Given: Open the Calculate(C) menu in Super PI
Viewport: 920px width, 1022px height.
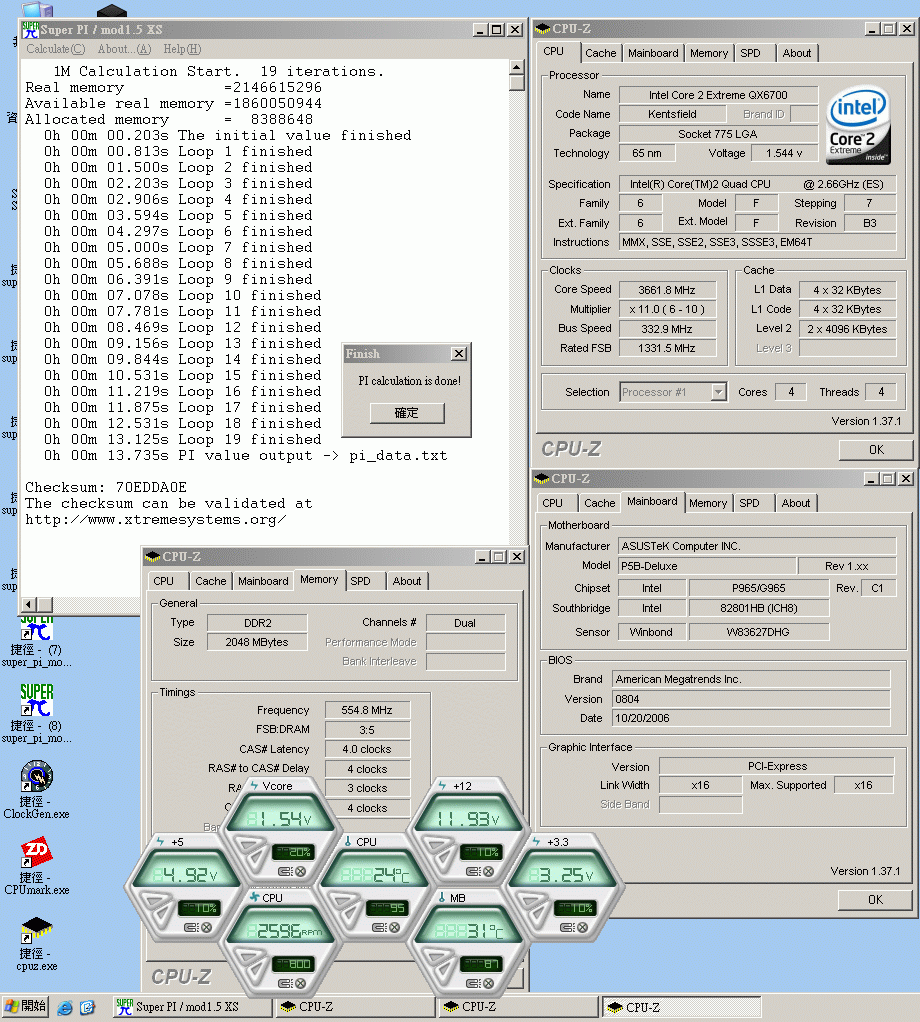Looking at the screenshot, I should pyautogui.click(x=55, y=49).
